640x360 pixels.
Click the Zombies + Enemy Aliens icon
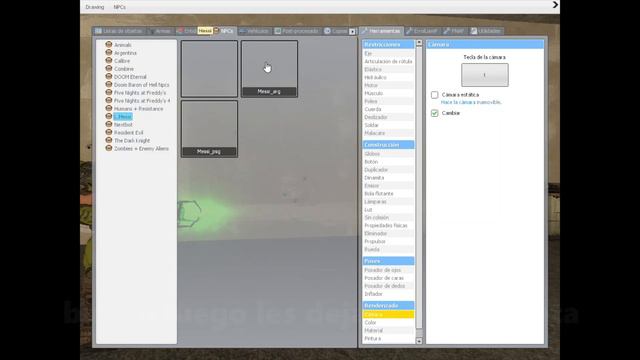(109, 148)
